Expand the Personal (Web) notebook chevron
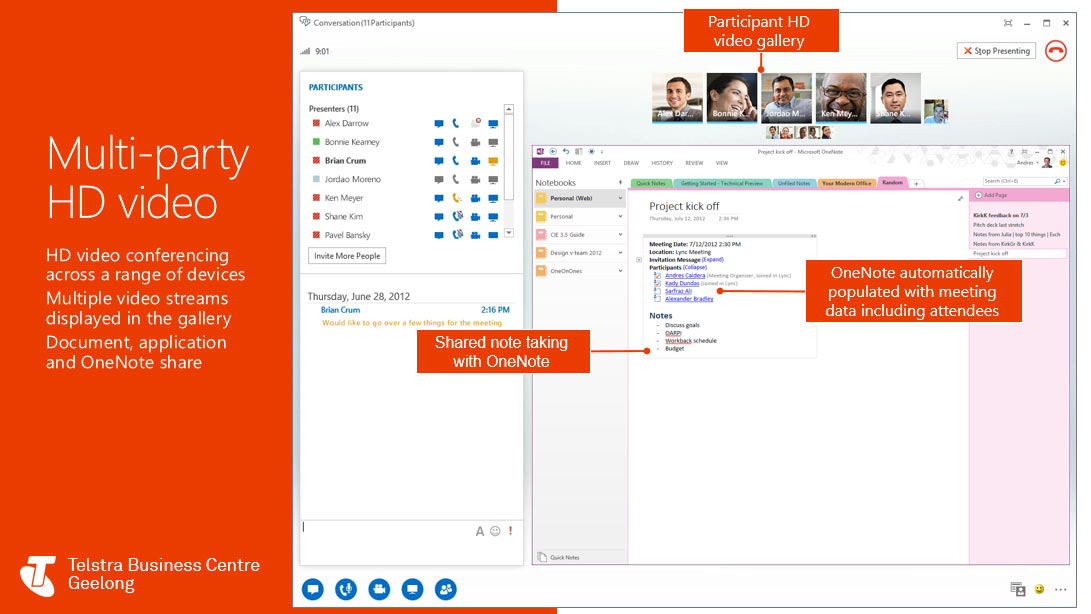This screenshot has height=614, width=1091. pos(620,198)
